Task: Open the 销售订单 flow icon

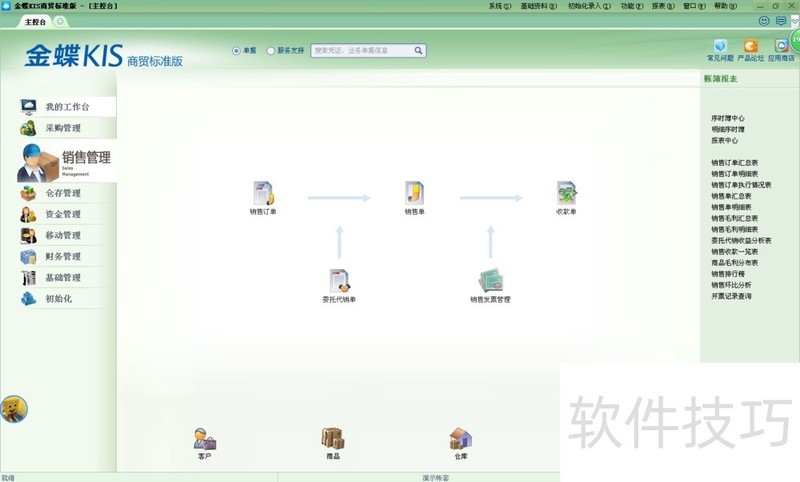Action: pos(263,198)
